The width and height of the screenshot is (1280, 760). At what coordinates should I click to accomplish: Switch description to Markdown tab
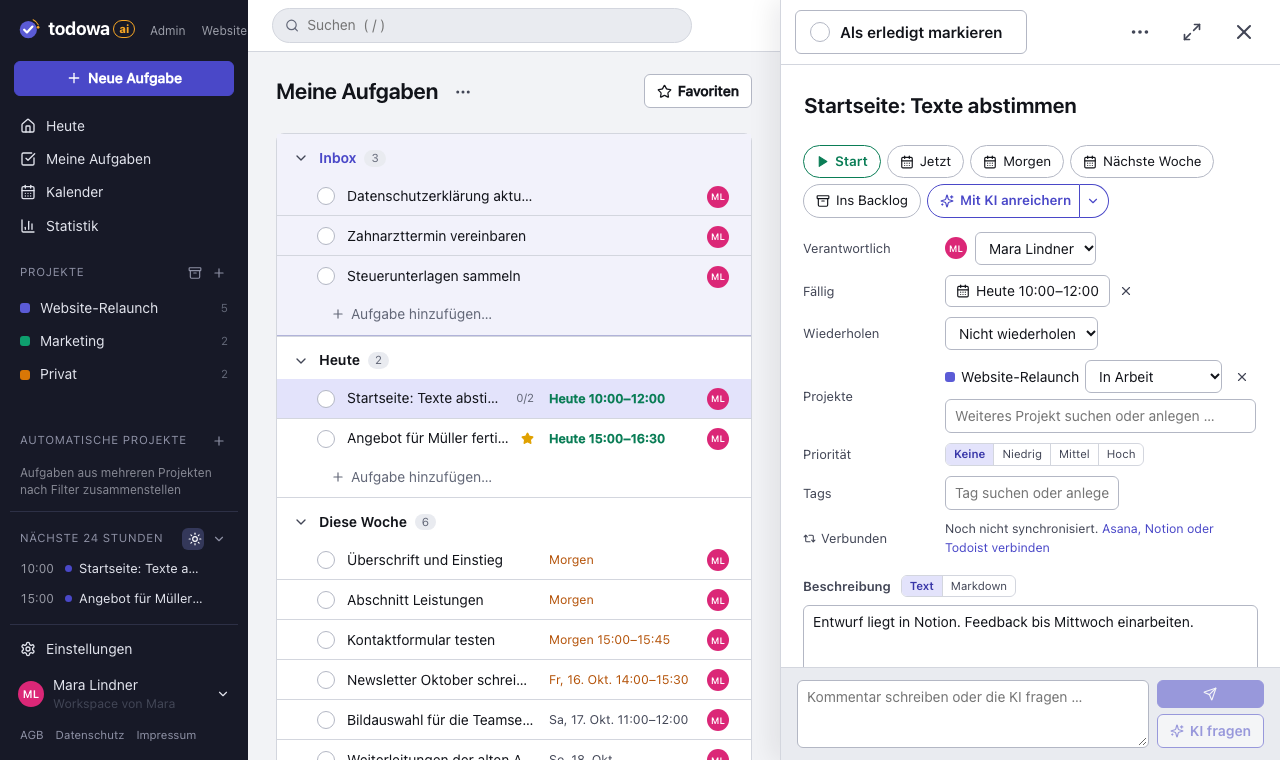click(x=979, y=586)
